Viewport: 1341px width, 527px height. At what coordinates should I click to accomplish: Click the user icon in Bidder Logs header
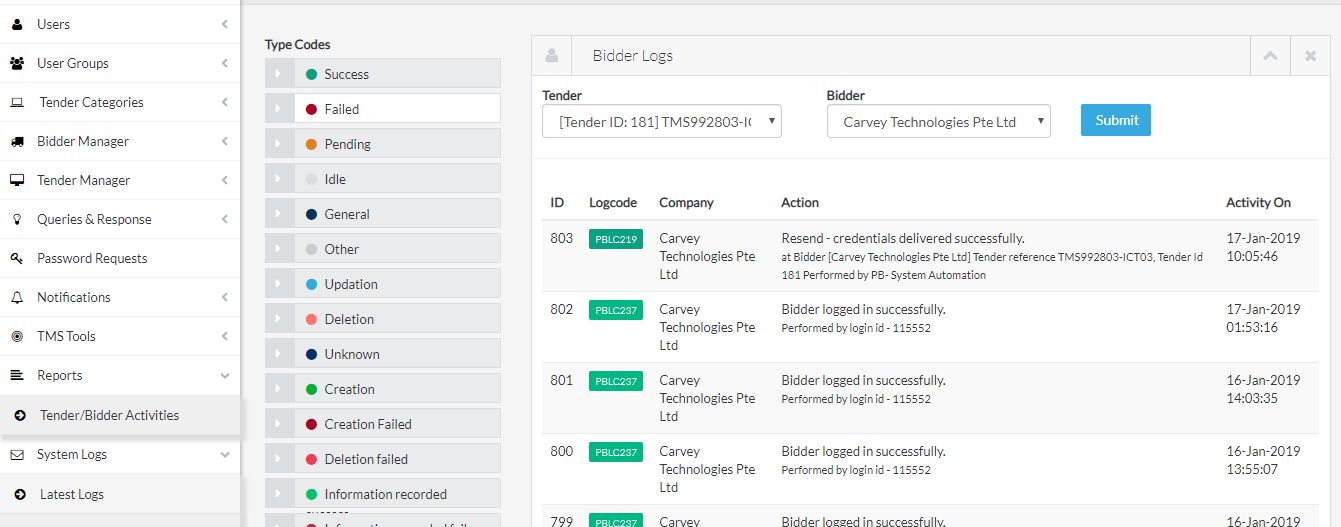[x=552, y=56]
